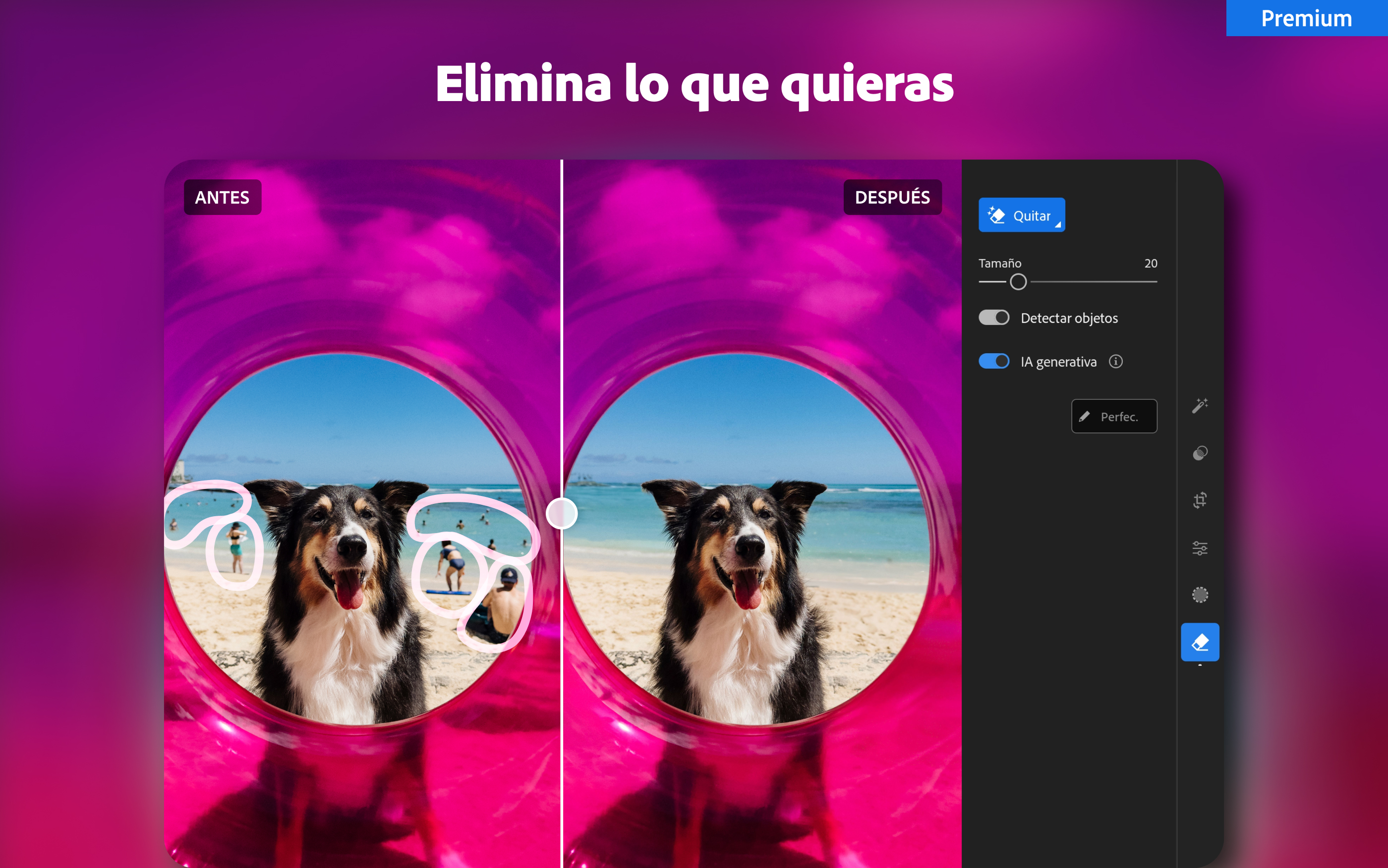
Task: Open the overlapping circles masking tool icon
Action: 1200,453
